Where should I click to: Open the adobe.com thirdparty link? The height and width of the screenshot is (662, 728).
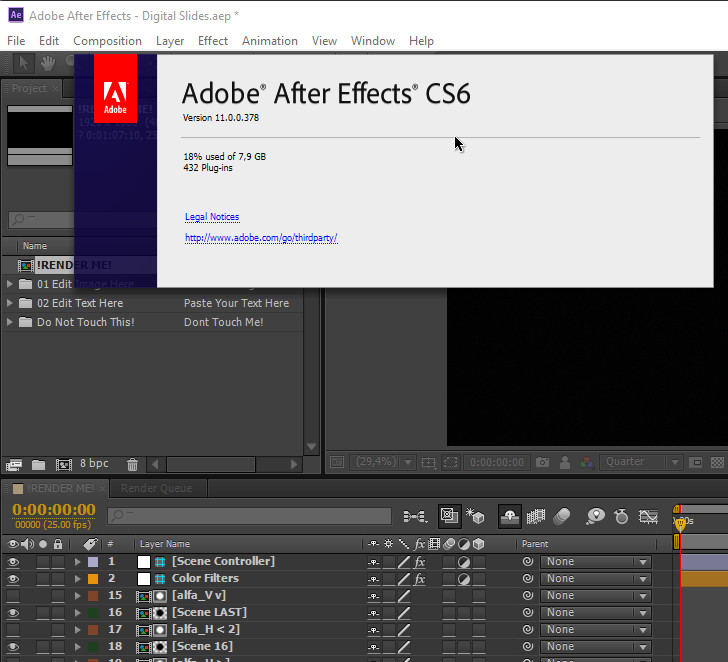pyautogui.click(x=261, y=238)
